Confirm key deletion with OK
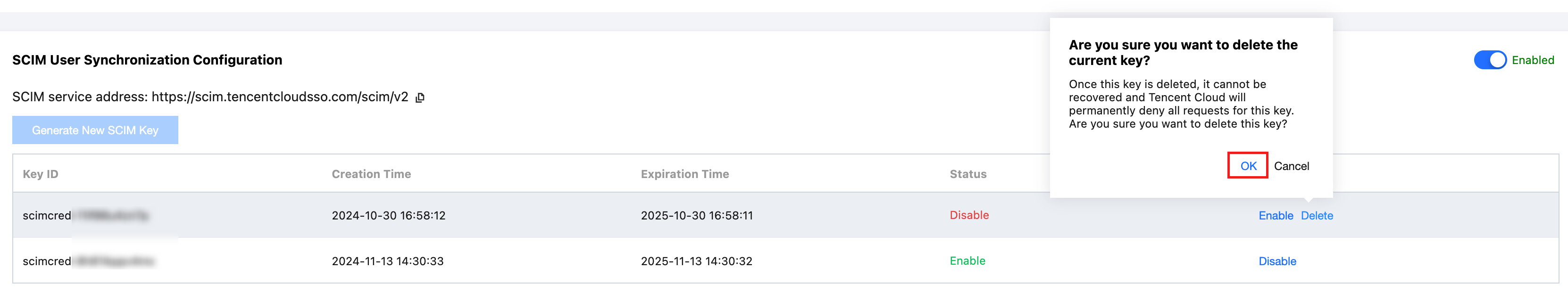The image size is (1568, 292). point(1248,165)
